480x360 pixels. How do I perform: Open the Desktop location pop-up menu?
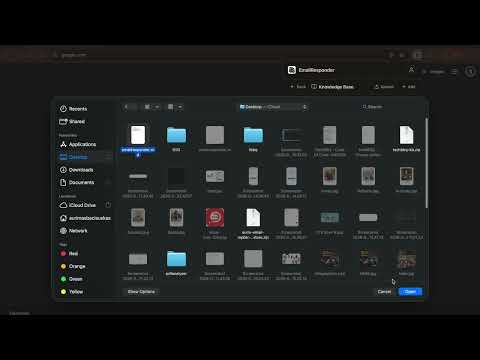click(273, 107)
